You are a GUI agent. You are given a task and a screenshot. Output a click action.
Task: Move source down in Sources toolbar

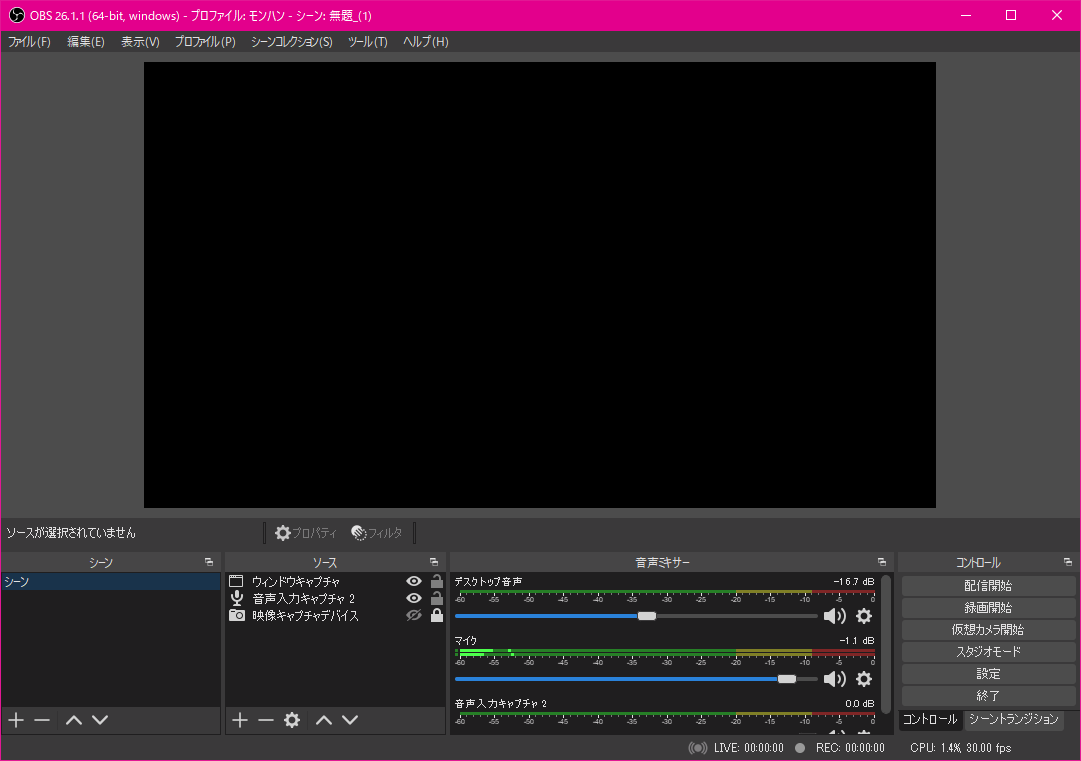point(350,720)
